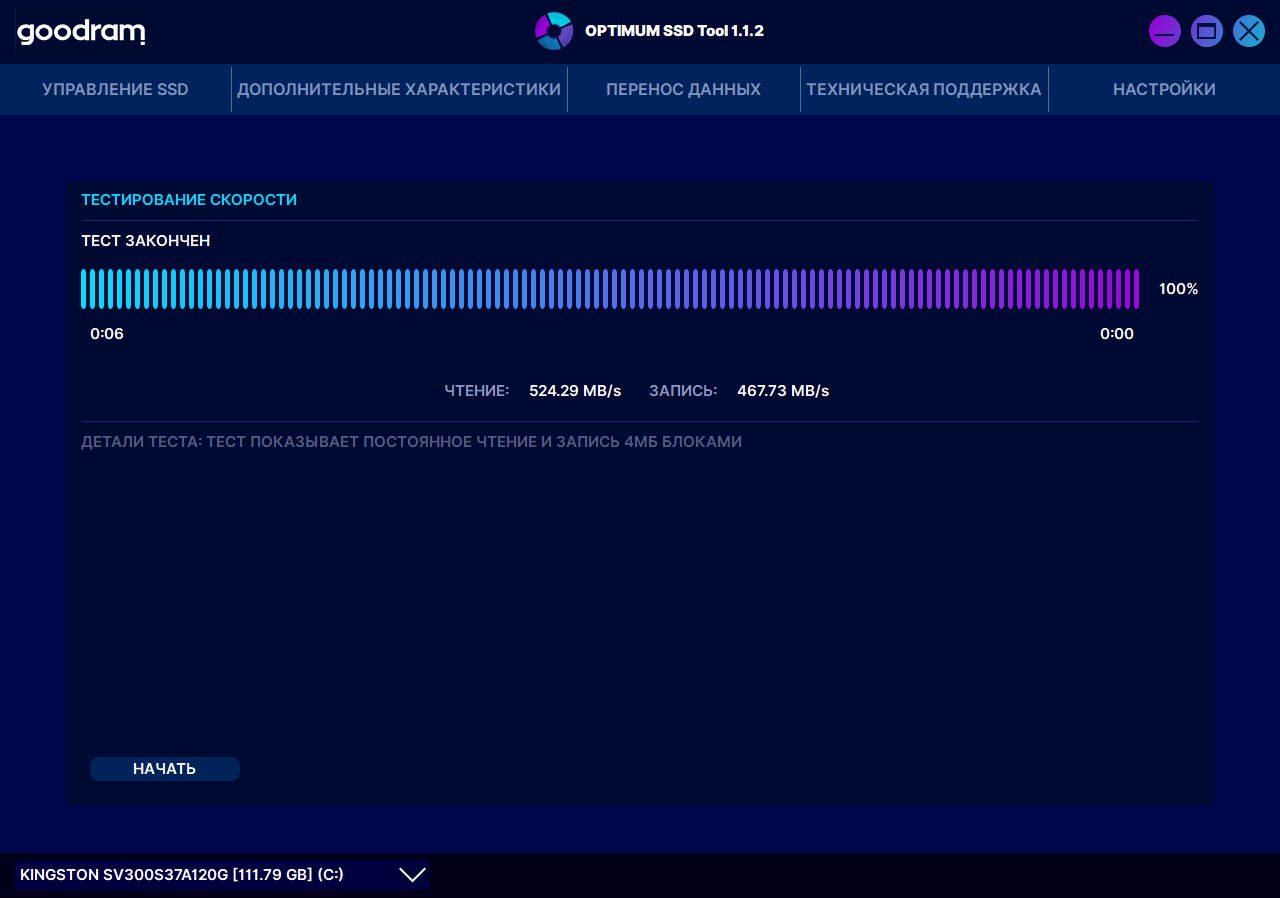Click the 0:00 remaining time
This screenshot has width=1280, height=898.
tap(1117, 334)
